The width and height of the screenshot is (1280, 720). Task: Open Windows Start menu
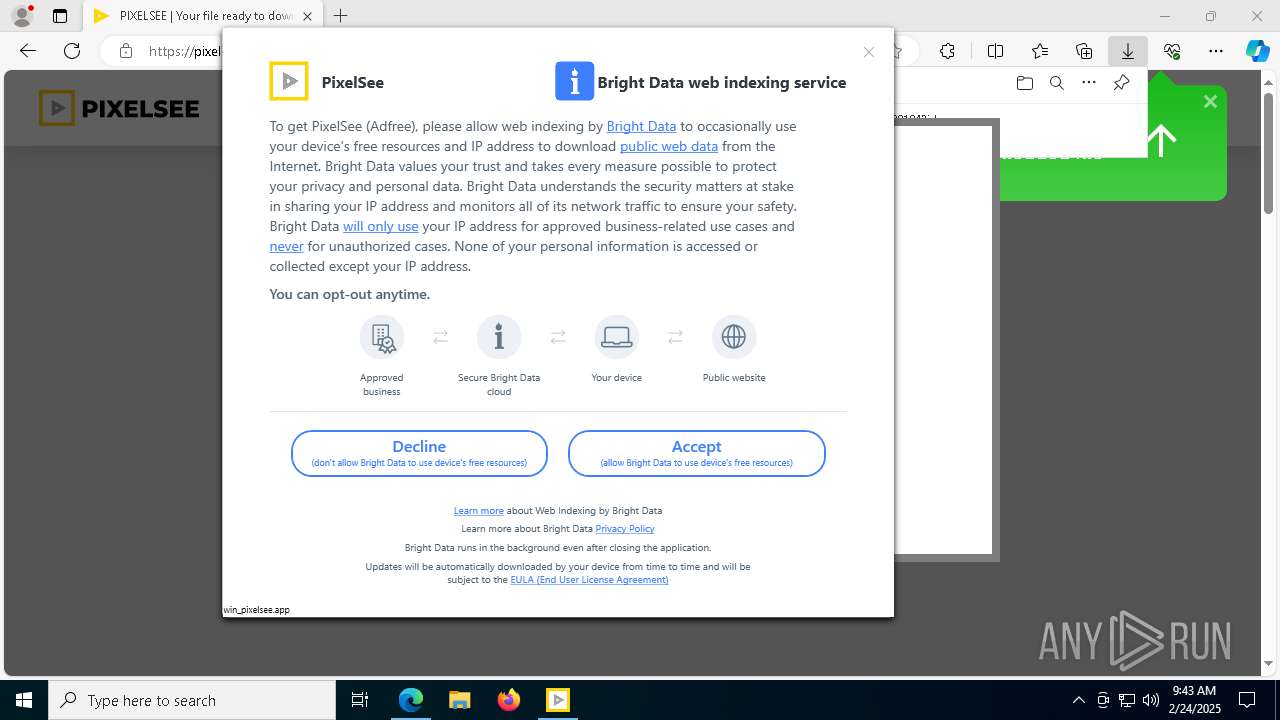(24, 700)
